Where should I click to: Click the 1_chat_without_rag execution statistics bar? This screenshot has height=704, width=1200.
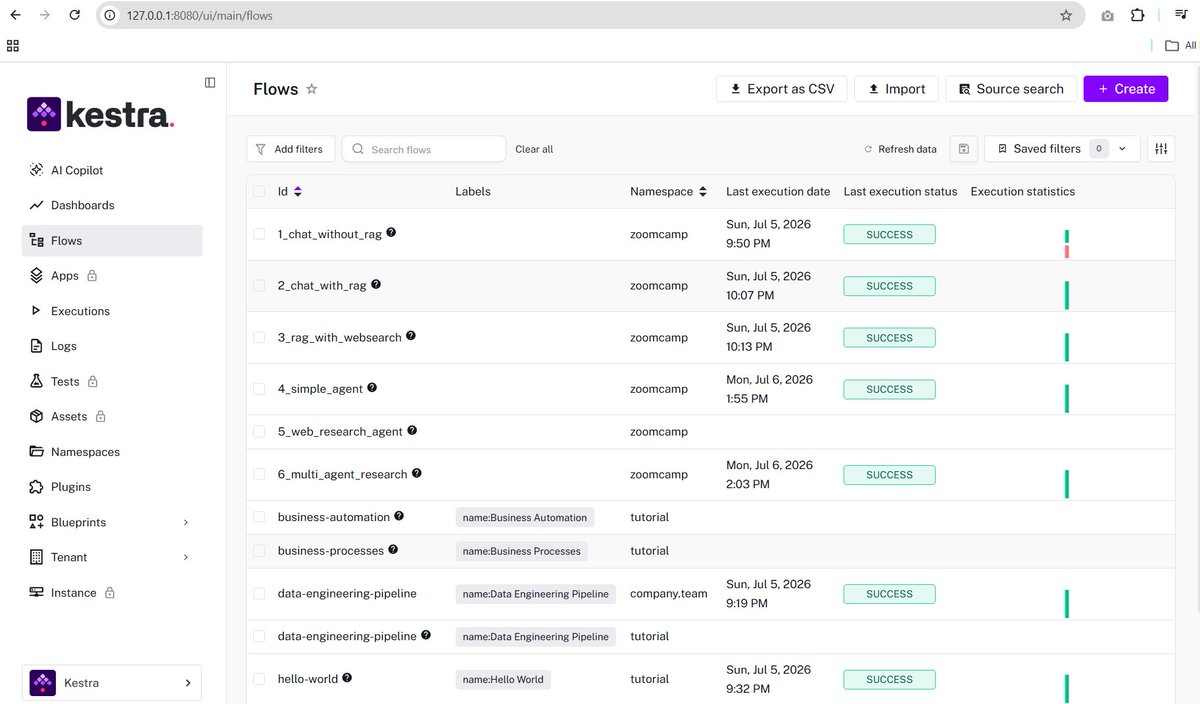[1067, 243]
